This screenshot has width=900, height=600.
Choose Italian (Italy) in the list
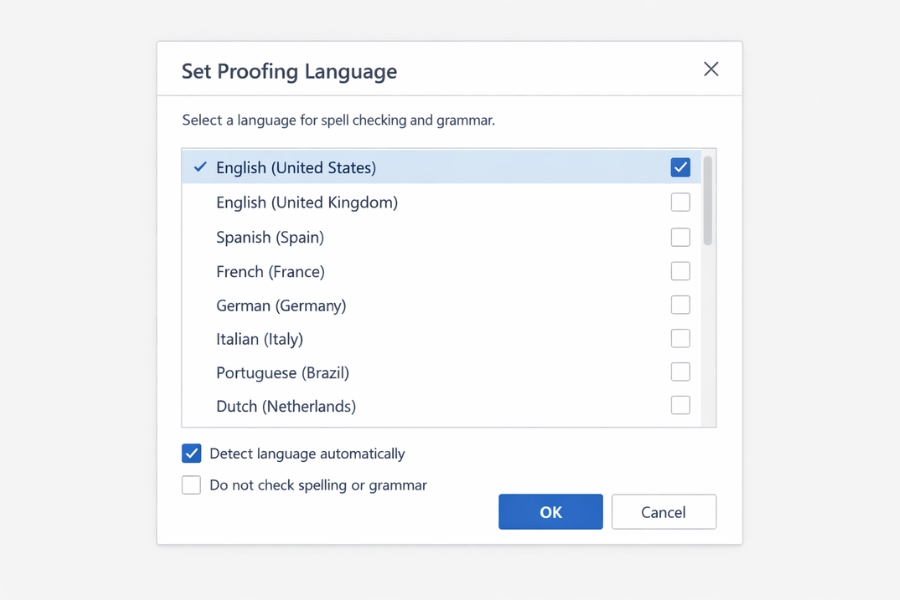pos(259,339)
